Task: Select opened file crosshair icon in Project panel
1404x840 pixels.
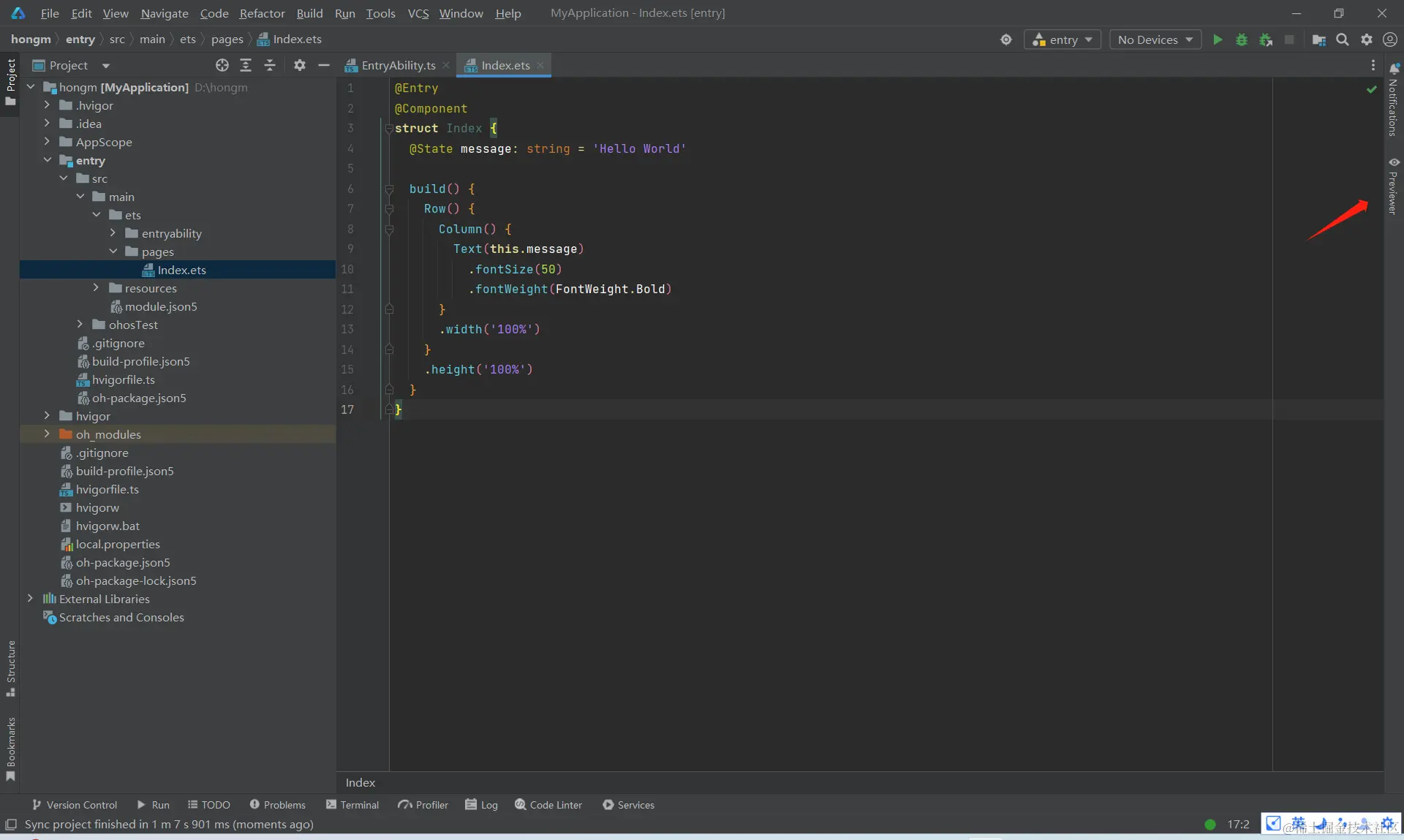Action: [222, 65]
